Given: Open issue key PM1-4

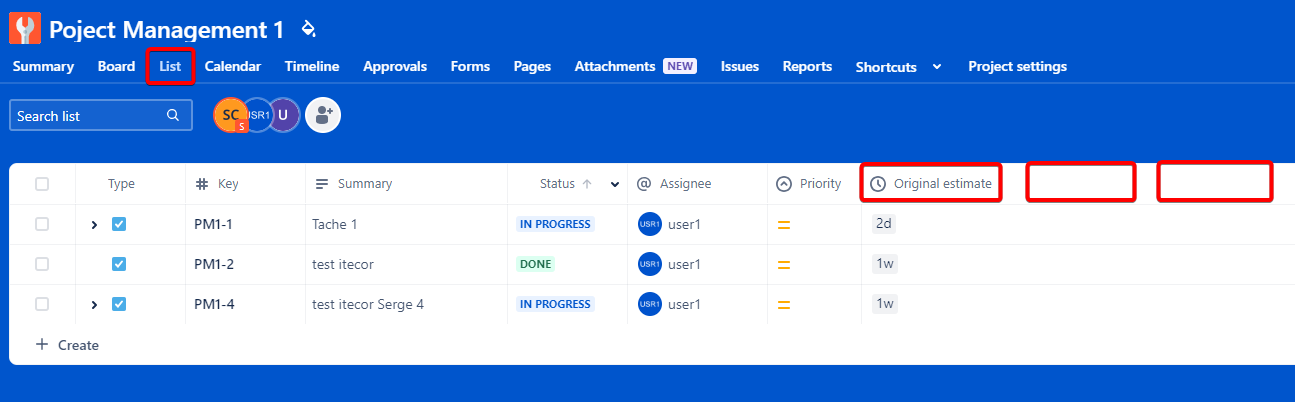Looking at the screenshot, I should (x=214, y=304).
